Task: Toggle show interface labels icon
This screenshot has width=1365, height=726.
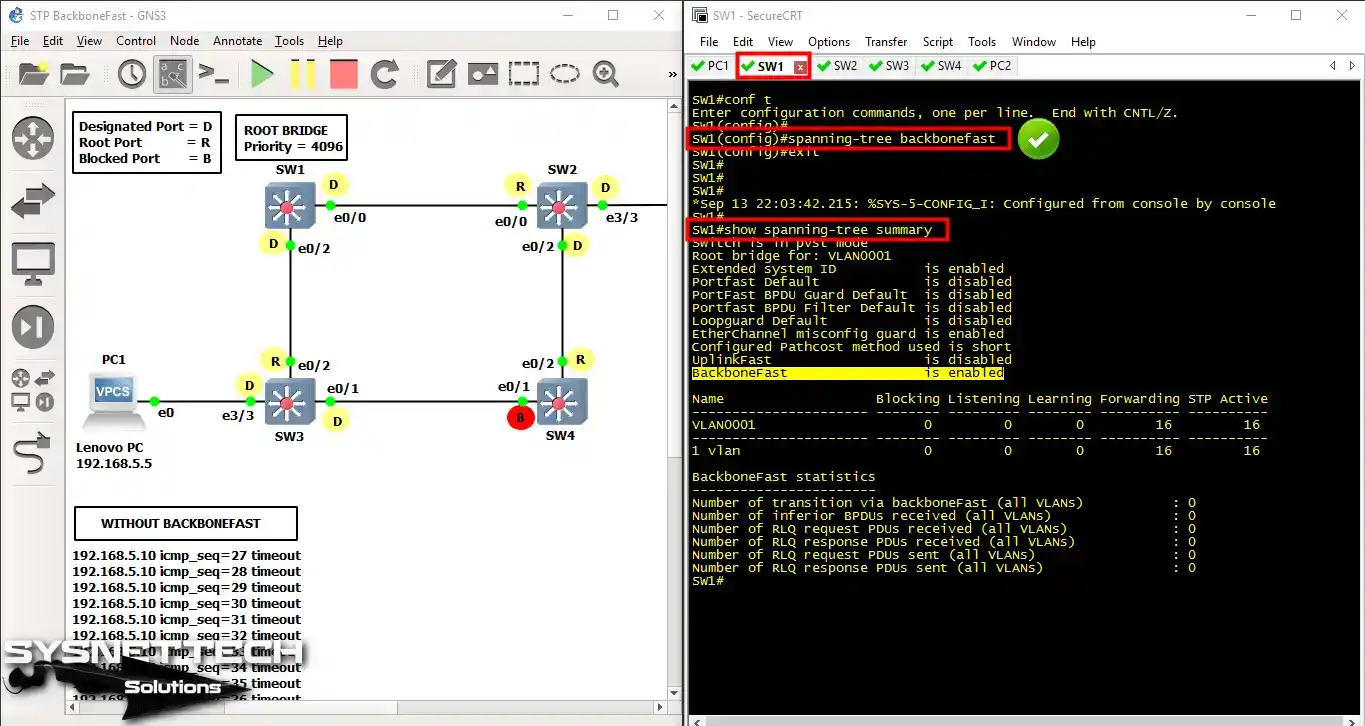Action: 172,74
